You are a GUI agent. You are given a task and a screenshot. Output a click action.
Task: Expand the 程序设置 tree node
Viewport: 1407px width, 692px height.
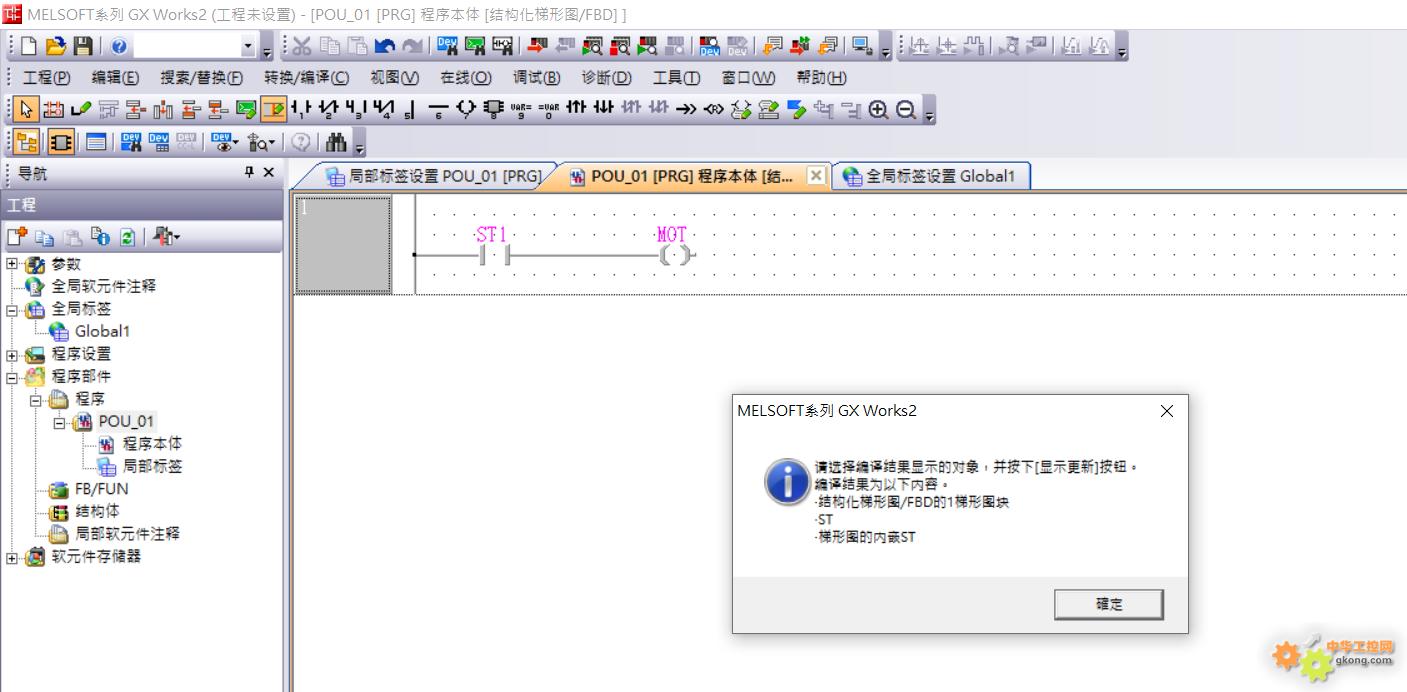click(x=12, y=355)
